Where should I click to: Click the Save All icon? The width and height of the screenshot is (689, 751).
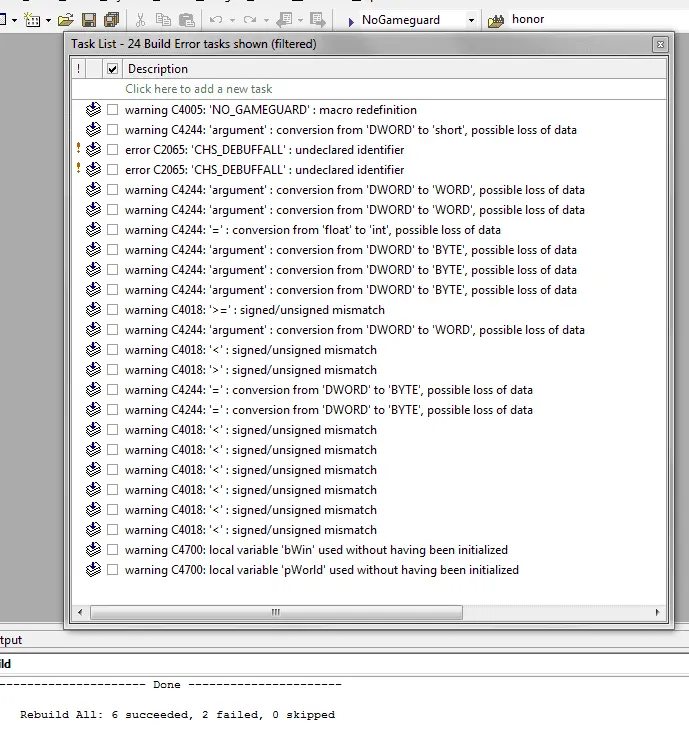click(x=112, y=20)
